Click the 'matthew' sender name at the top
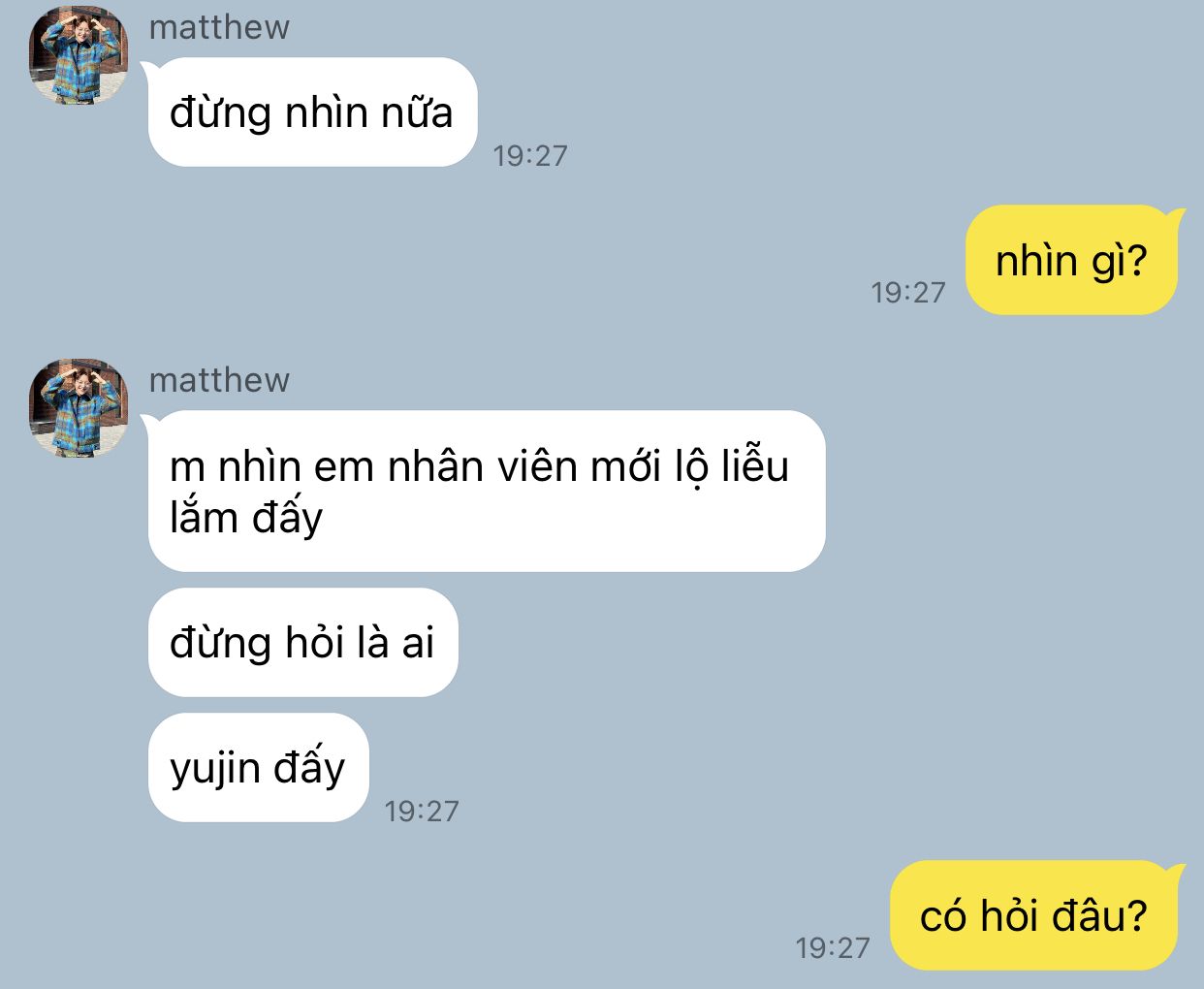 219,27
